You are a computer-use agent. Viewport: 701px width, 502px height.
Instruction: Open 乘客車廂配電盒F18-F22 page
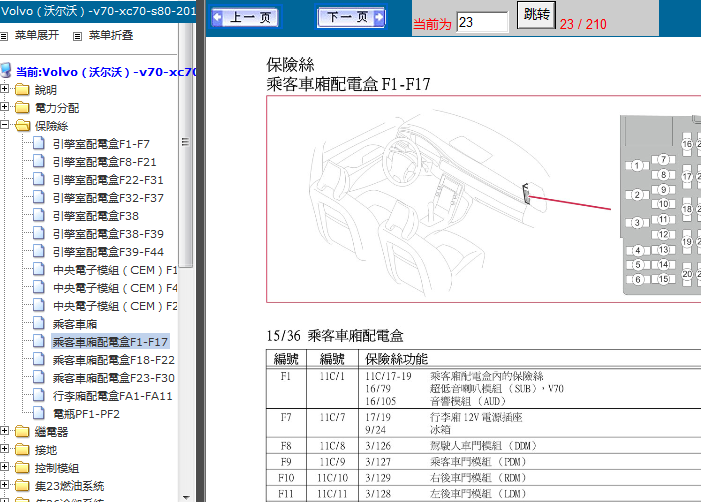(114, 360)
